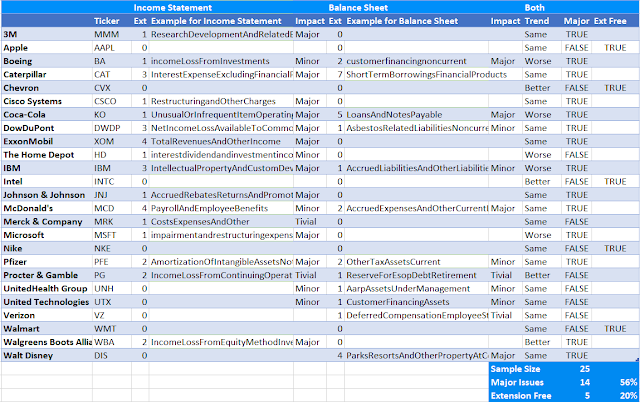Select the incomeLossFromInvestments cell
The width and height of the screenshot is (640, 402).
221,61
